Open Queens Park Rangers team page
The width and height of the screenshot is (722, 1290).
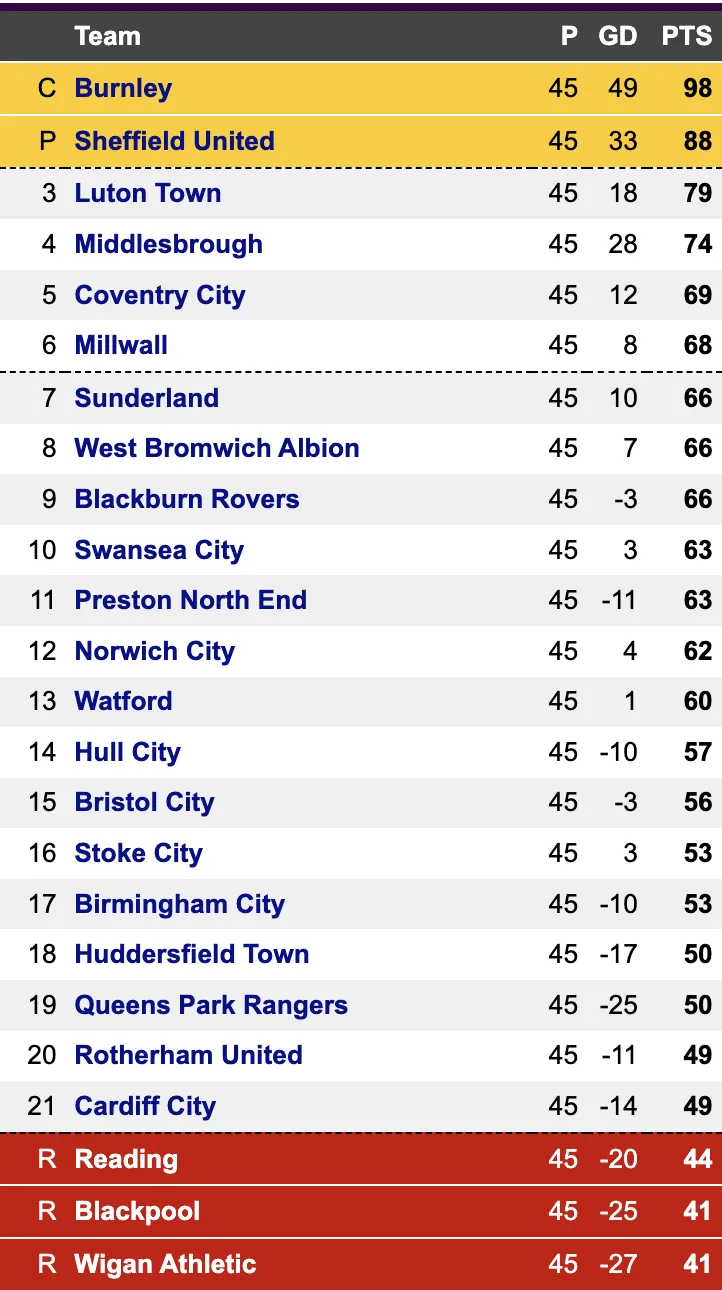tap(211, 1005)
